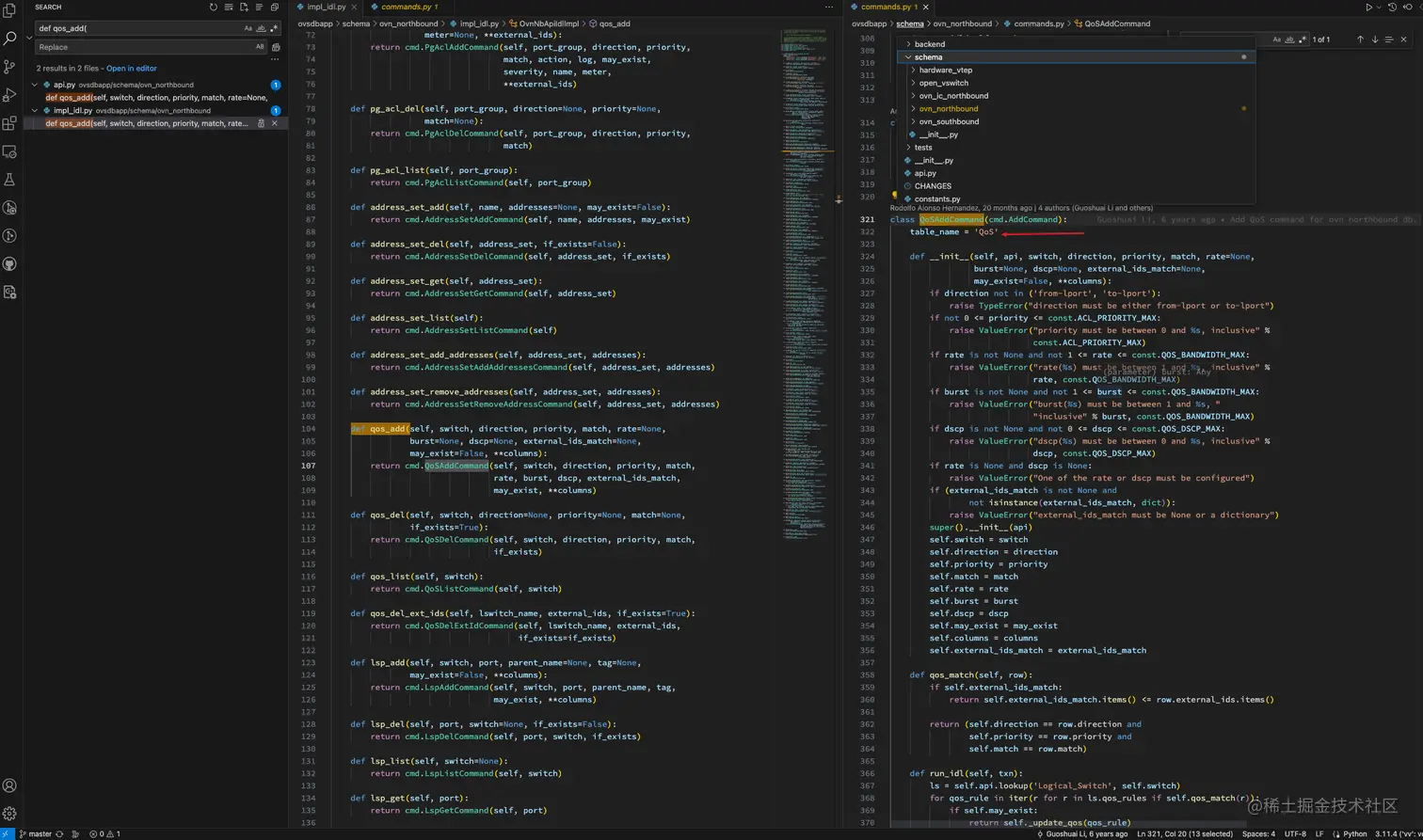Open the Remote Explorer view
1423x840 pixels.
10,151
